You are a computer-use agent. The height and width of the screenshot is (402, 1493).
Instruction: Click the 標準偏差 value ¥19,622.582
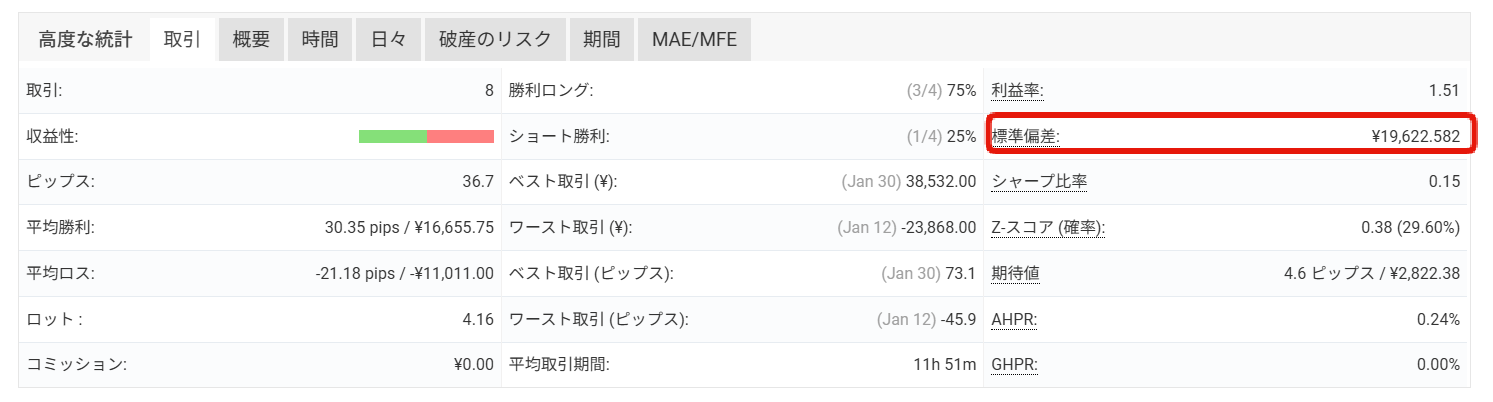tap(1416, 136)
